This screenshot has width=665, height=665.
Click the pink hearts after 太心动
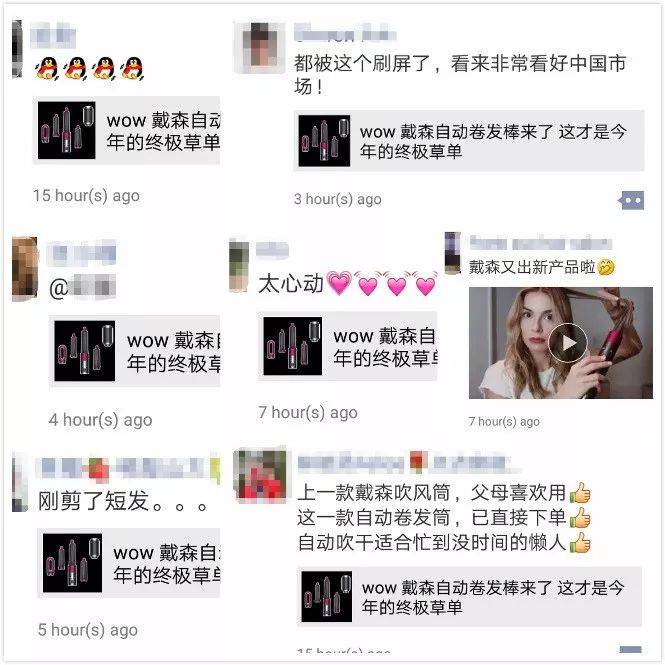click(x=381, y=282)
